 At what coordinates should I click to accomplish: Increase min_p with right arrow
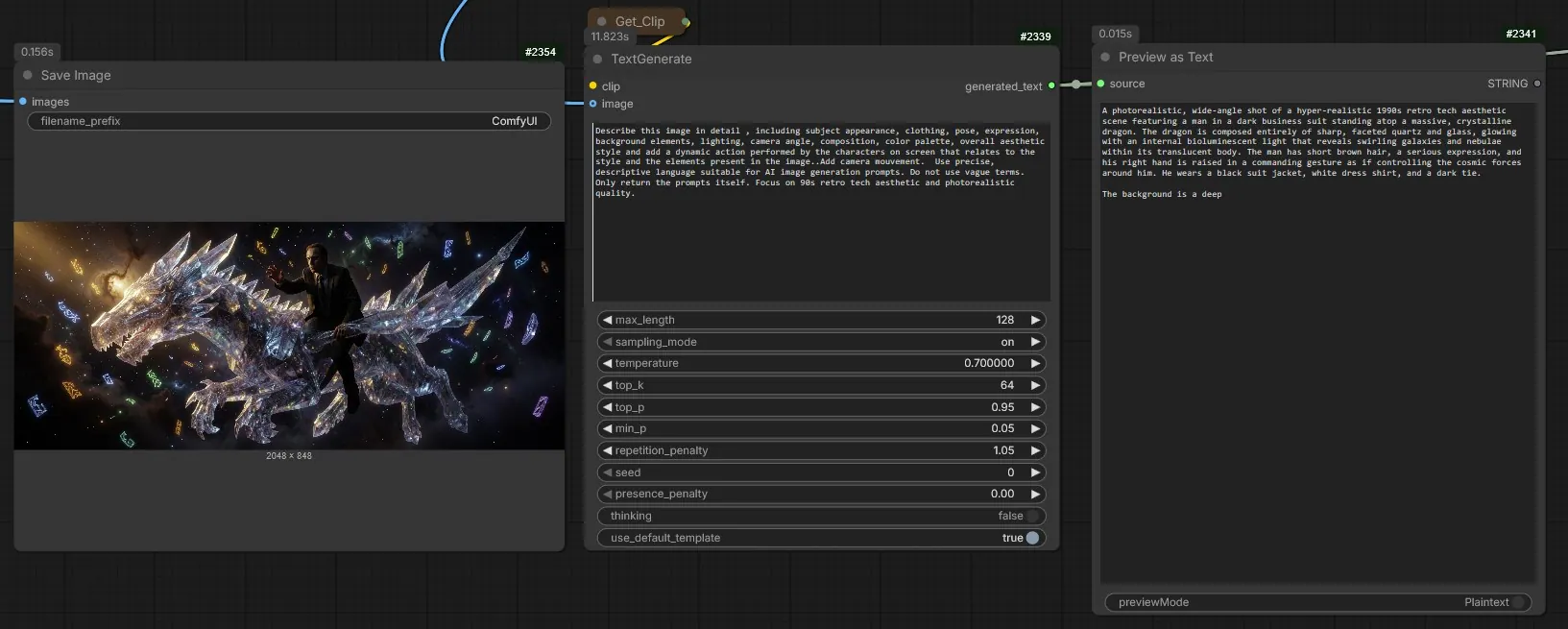tap(1035, 428)
